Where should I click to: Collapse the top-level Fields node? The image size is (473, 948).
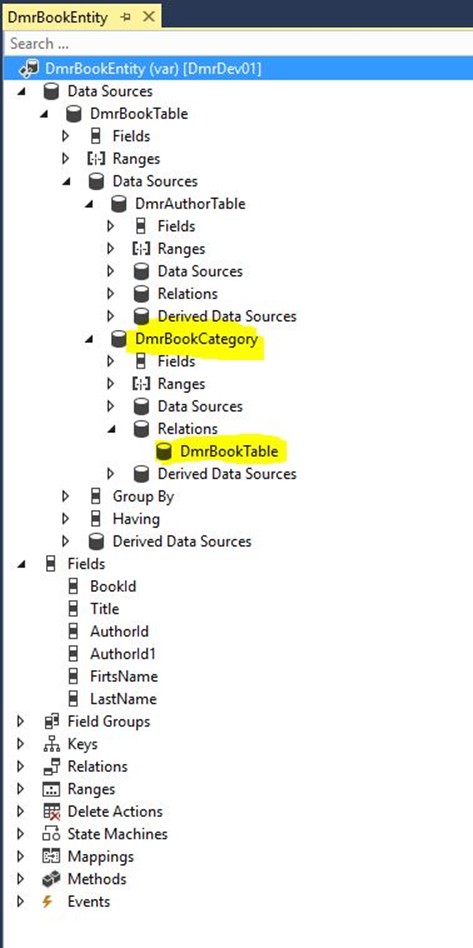[x=22, y=565]
